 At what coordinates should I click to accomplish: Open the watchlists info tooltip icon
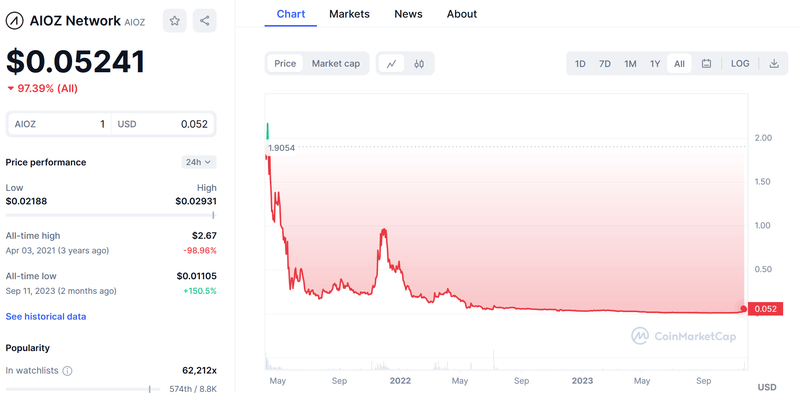tap(67, 371)
